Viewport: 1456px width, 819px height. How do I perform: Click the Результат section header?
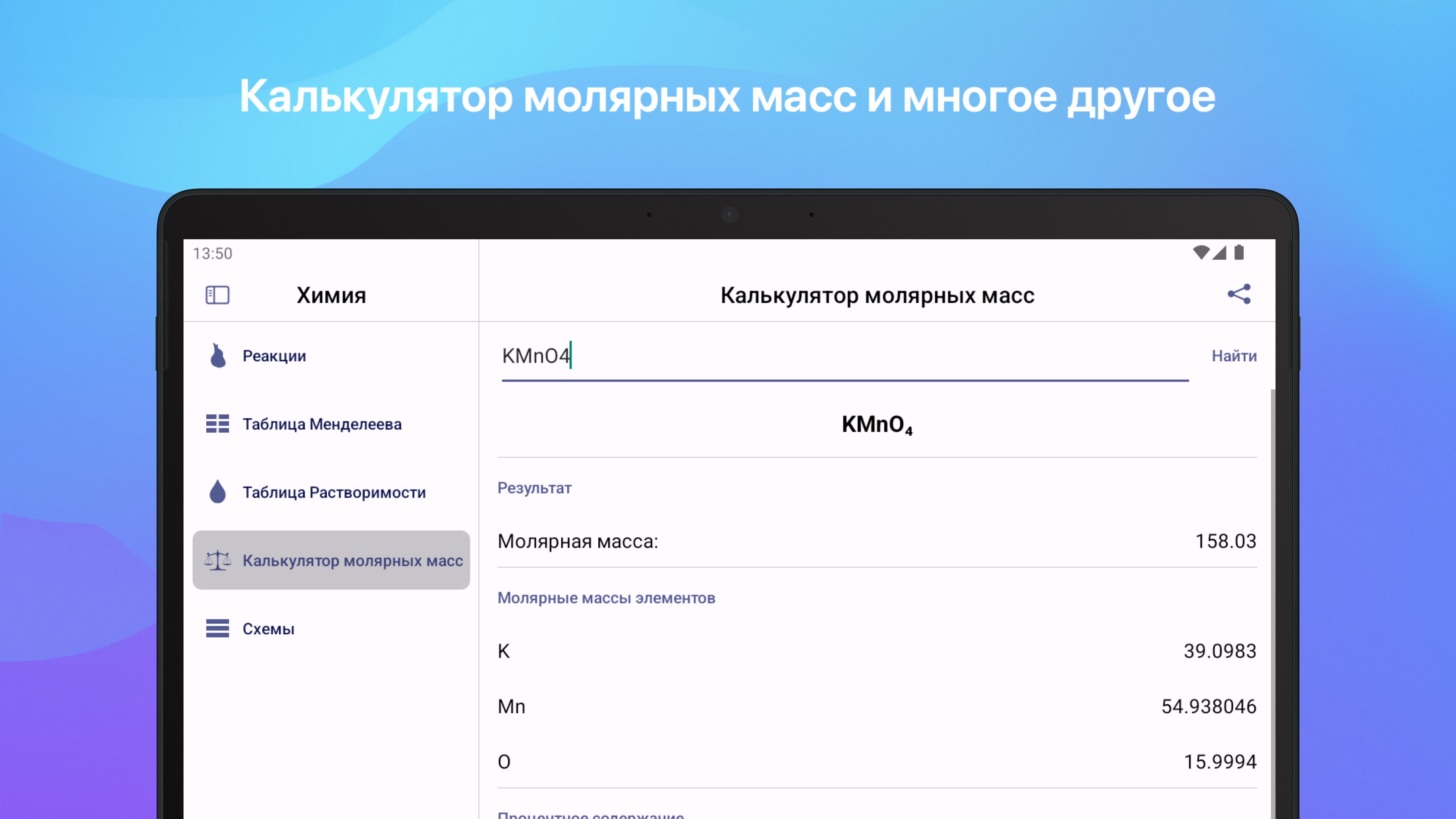(534, 488)
